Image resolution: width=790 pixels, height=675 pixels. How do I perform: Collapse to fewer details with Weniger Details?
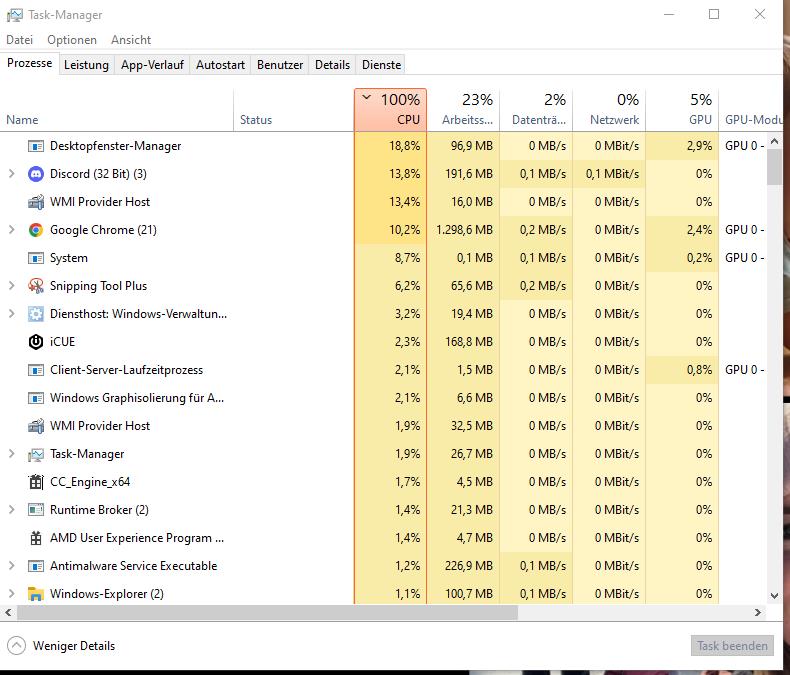[x=61, y=646]
